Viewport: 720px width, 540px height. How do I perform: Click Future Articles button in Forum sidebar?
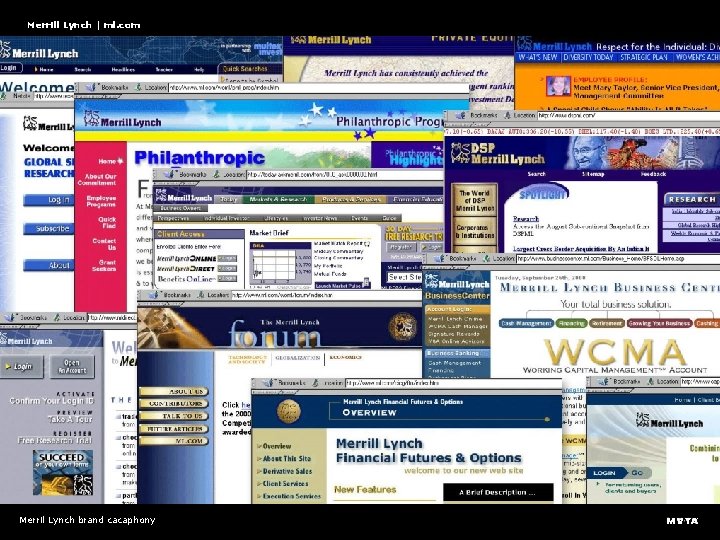click(174, 428)
